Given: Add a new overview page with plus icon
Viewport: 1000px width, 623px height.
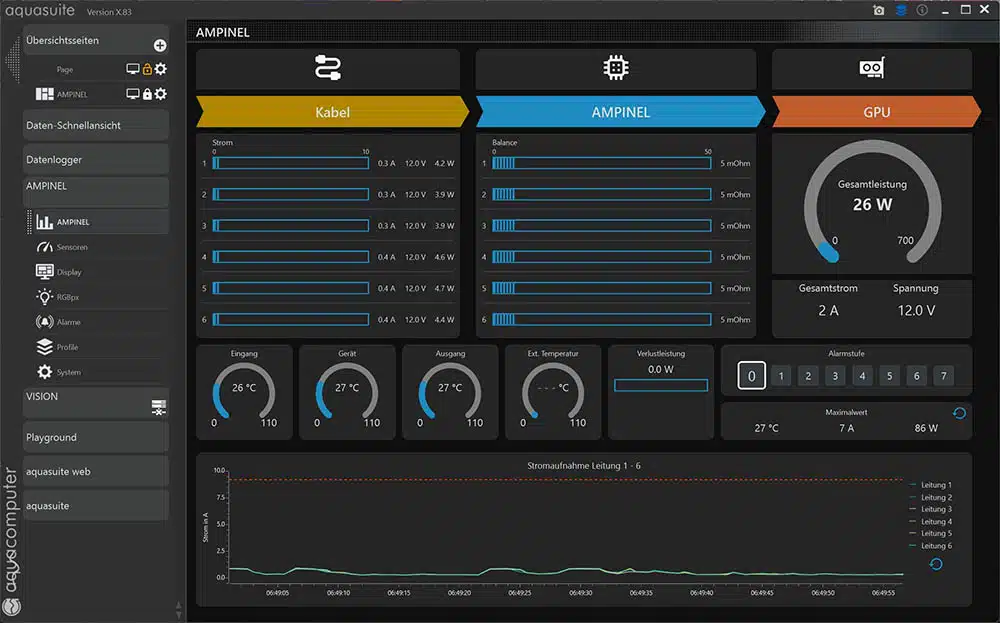Looking at the screenshot, I should [160, 46].
